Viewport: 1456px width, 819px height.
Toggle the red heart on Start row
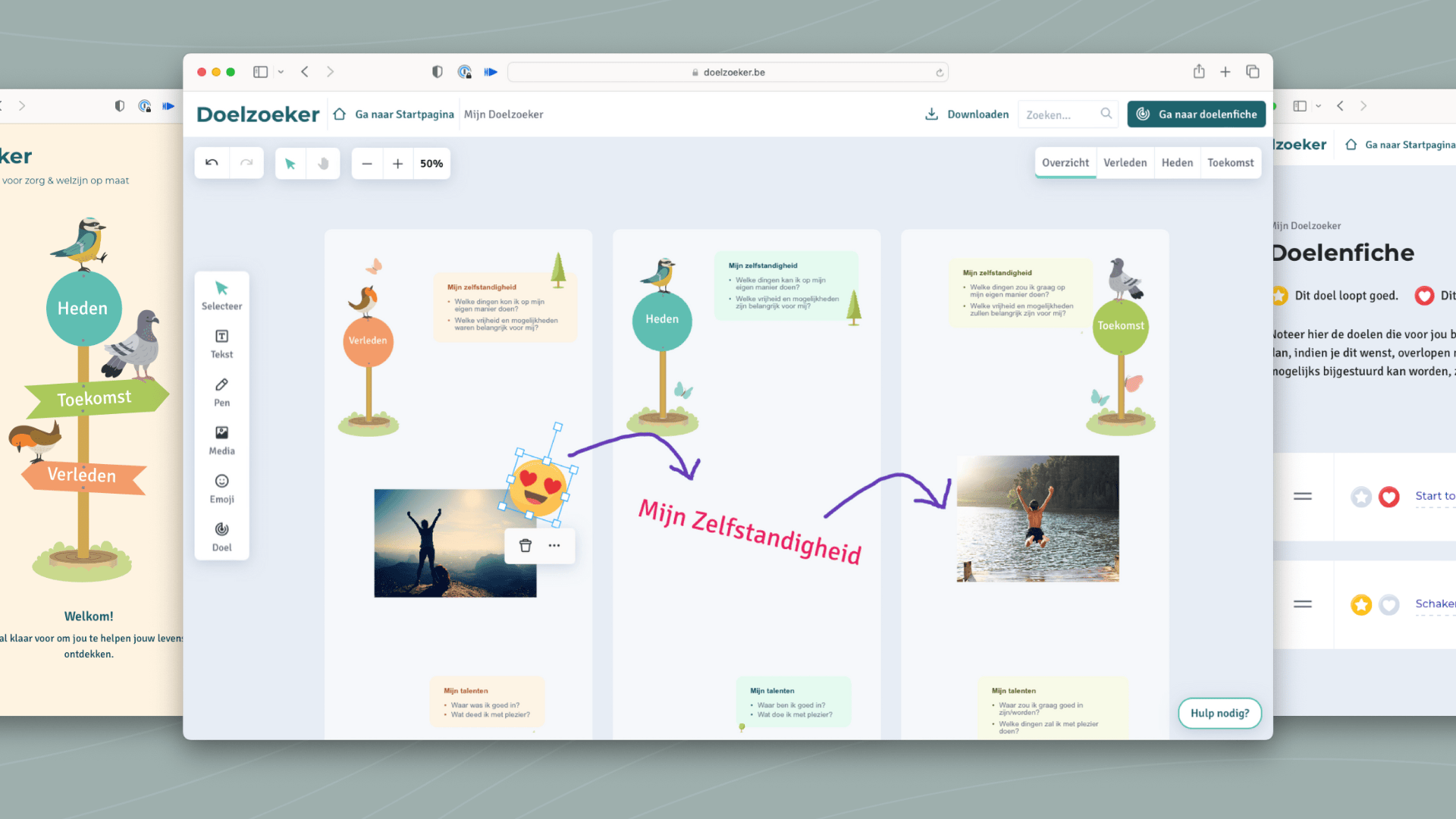pos(1389,497)
